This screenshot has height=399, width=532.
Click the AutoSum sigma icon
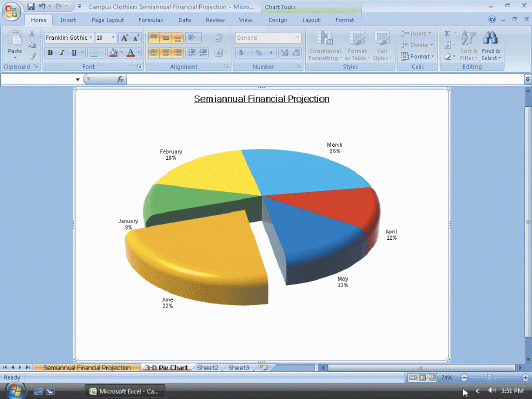(448, 34)
